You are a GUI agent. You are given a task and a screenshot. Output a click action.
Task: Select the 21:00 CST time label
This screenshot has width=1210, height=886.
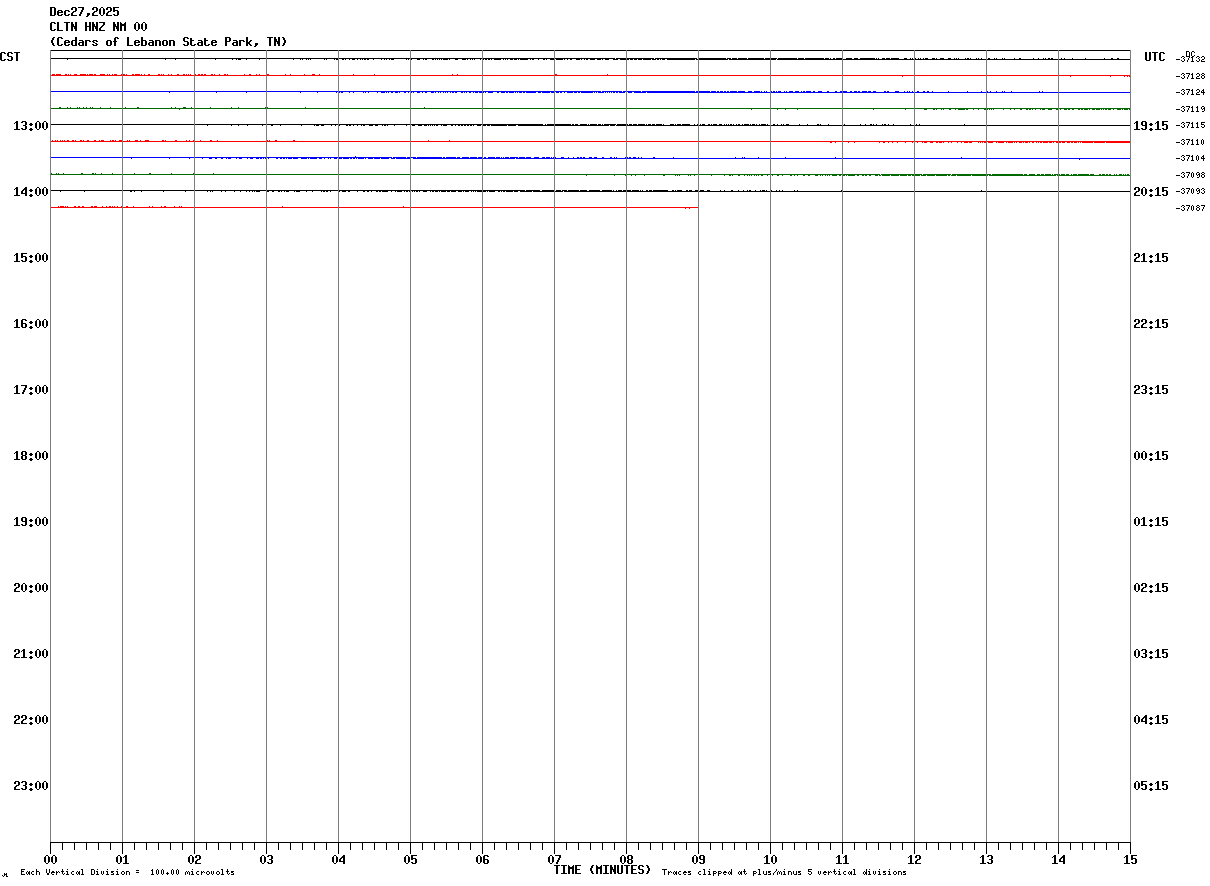(31, 654)
